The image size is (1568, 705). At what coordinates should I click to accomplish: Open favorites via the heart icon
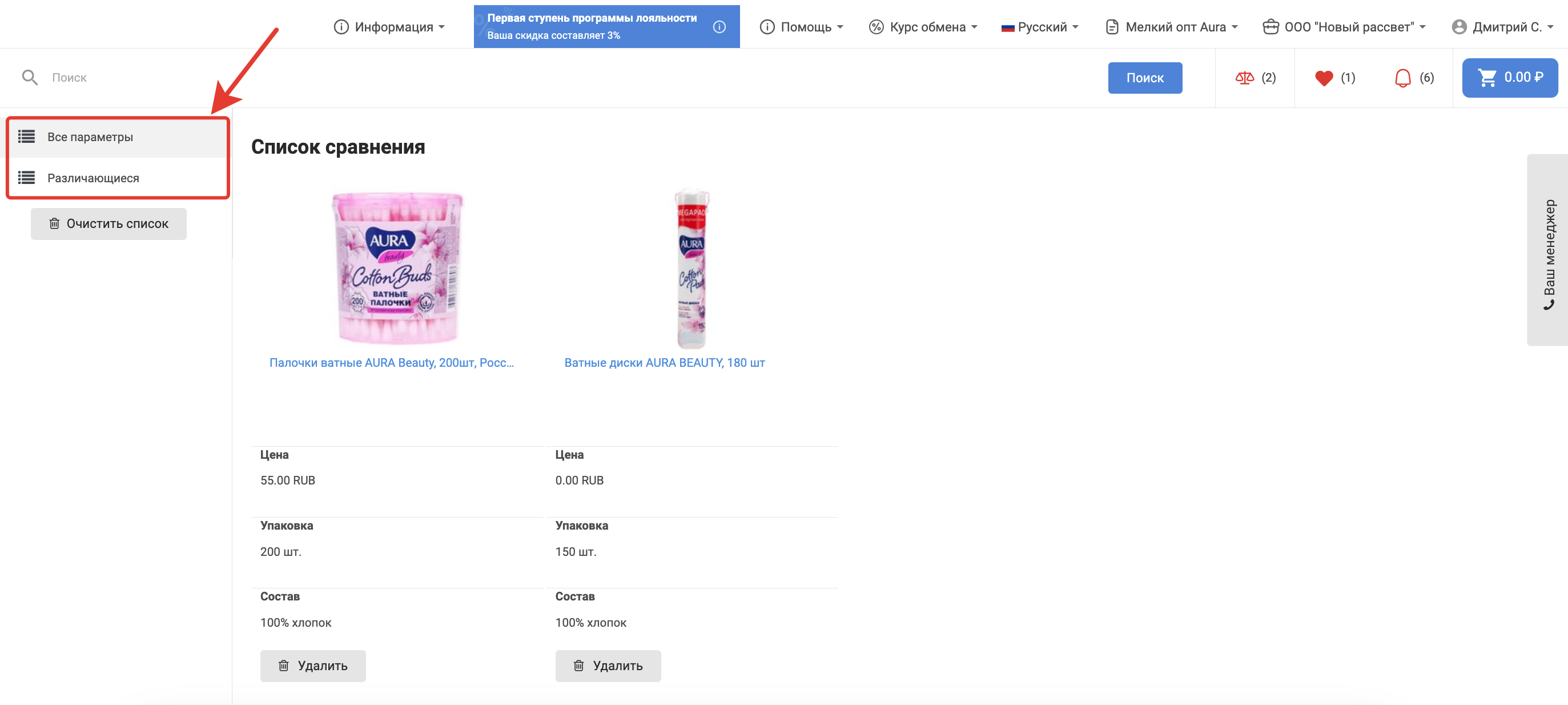pyautogui.click(x=1323, y=78)
